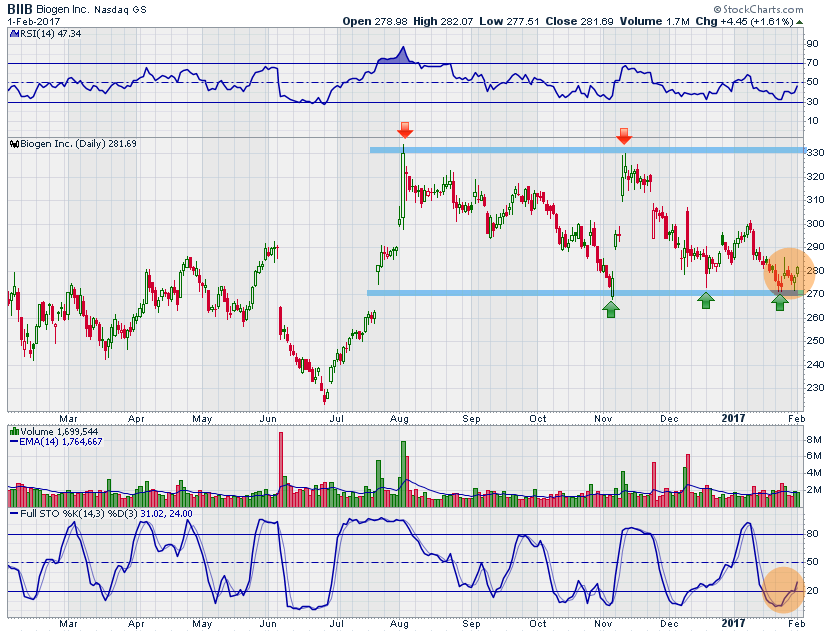Click the Open 278.98 value

(x=375, y=21)
